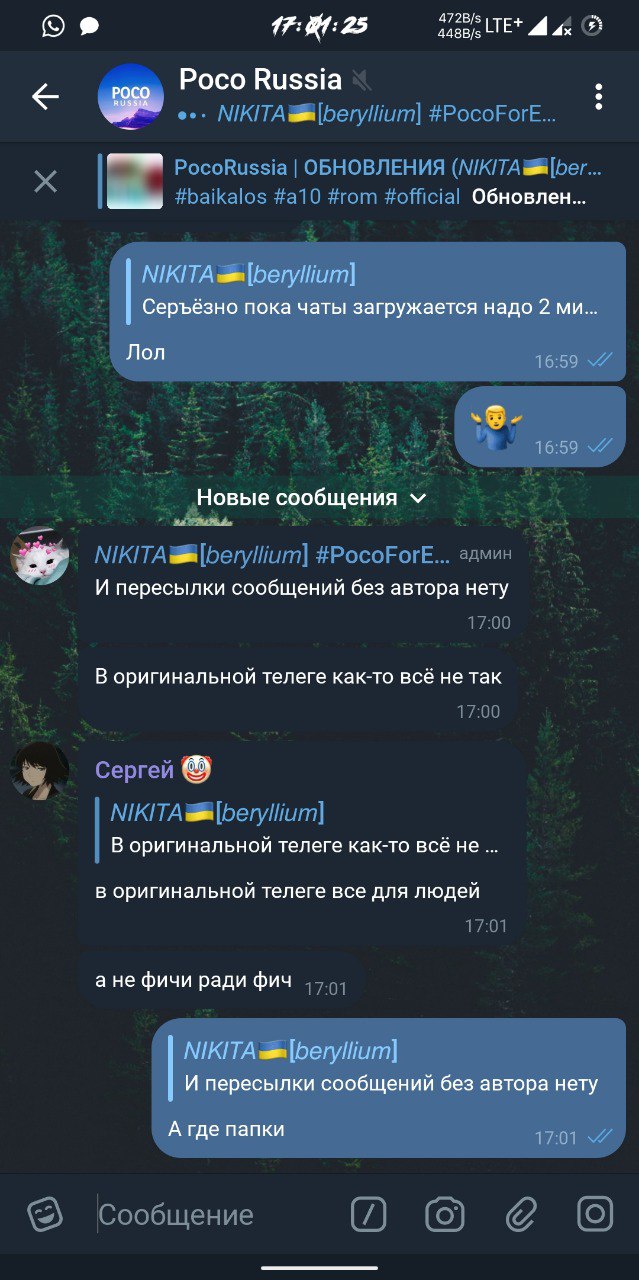The image size is (639, 1280).
Task: Open the pinned PocoRussia ОБНОВЛЕНИЯ message
Action: (380, 182)
